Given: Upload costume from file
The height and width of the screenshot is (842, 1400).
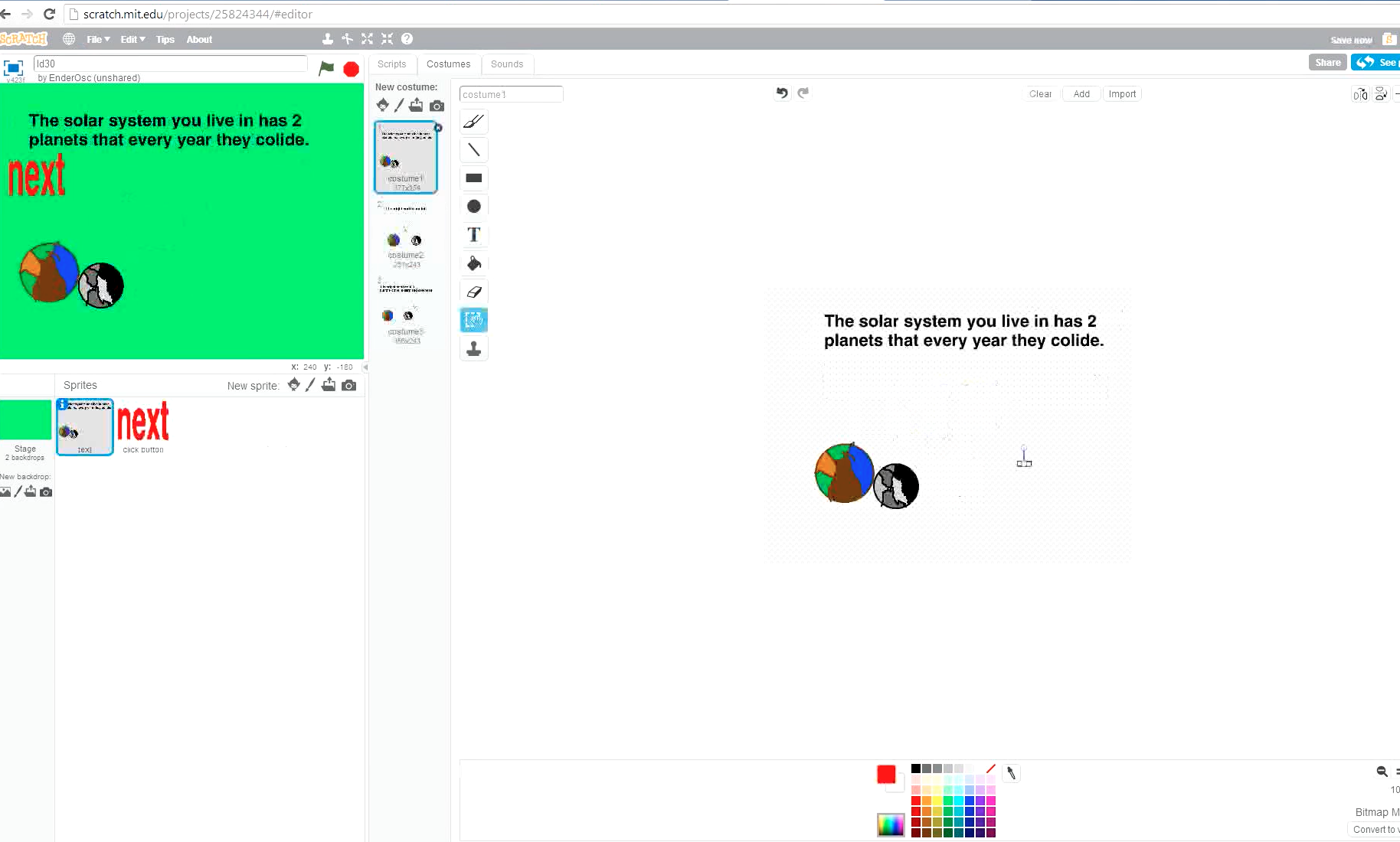Looking at the screenshot, I should point(416,105).
